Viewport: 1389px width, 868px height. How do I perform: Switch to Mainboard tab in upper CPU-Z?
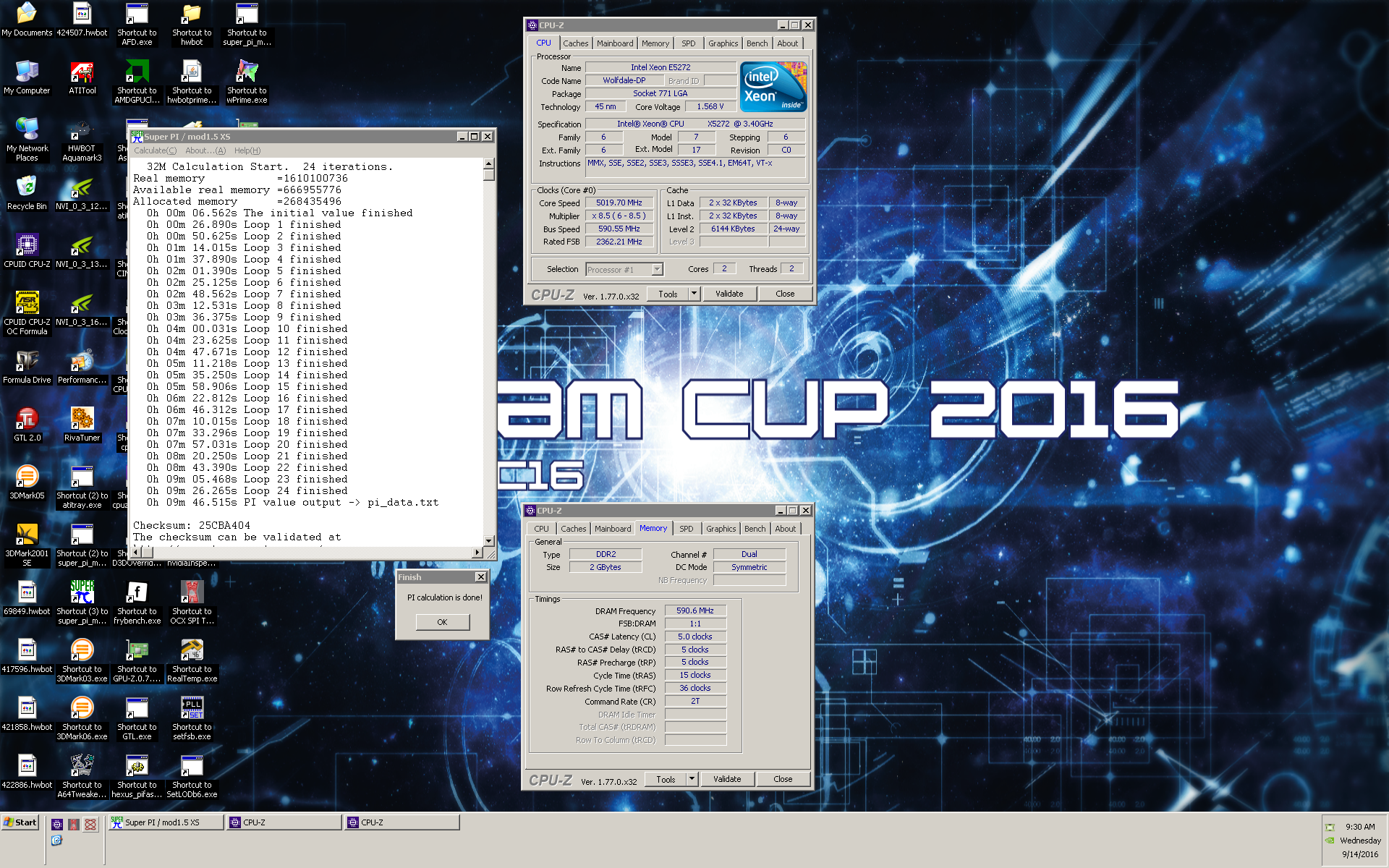tap(615, 43)
